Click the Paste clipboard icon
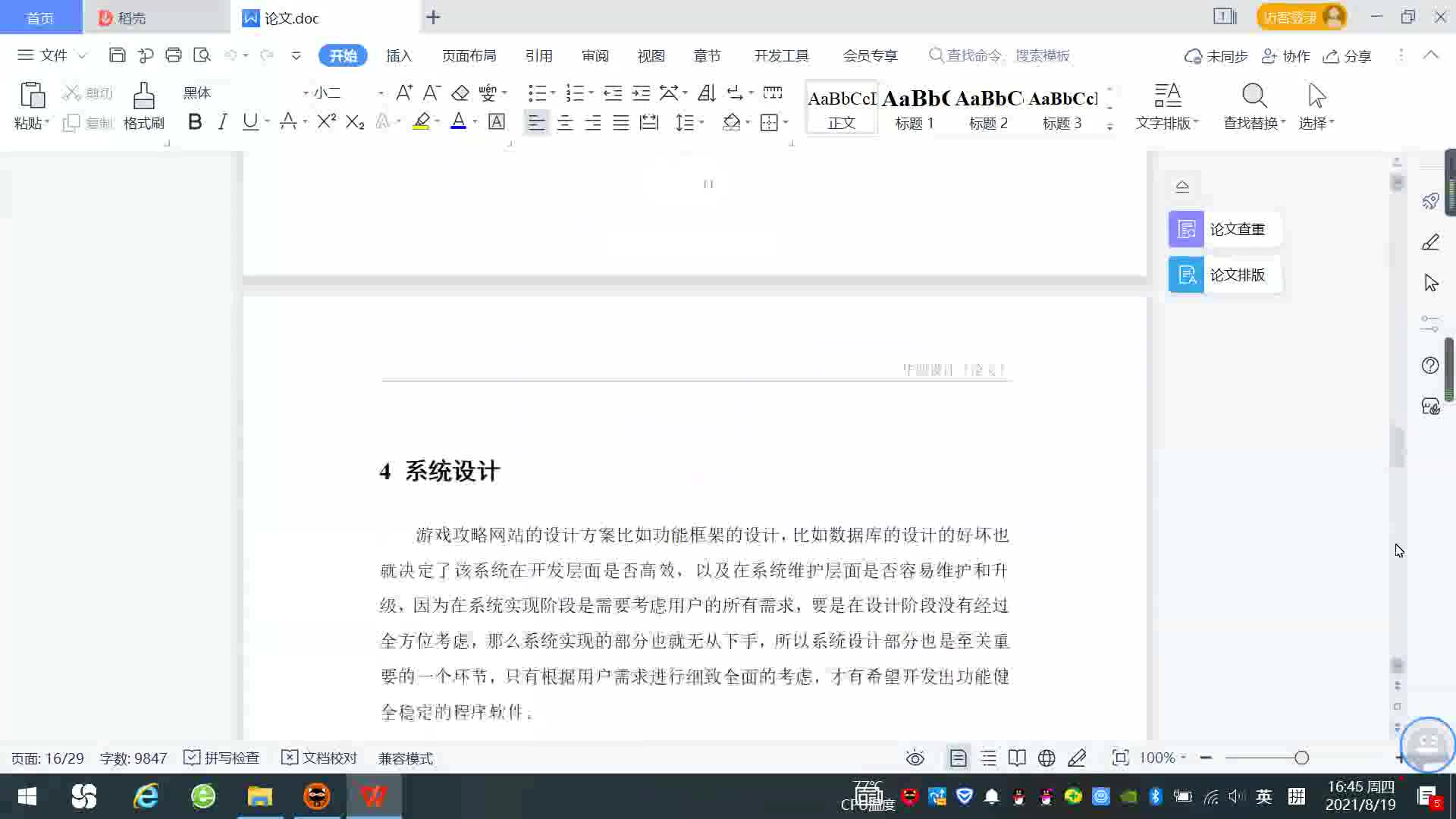 pos(32,96)
